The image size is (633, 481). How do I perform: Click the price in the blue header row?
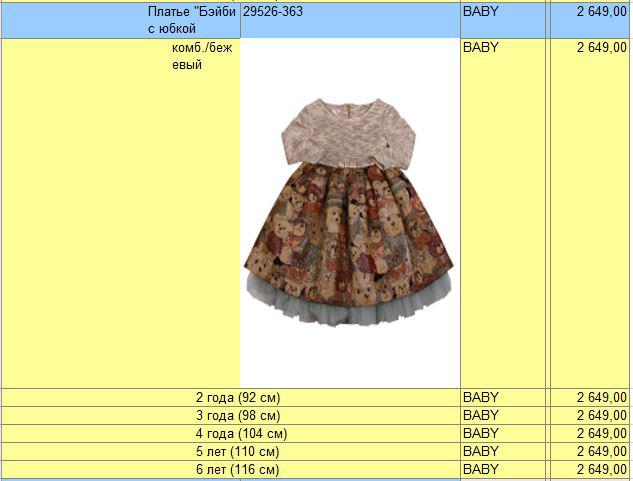pyautogui.click(x=601, y=12)
